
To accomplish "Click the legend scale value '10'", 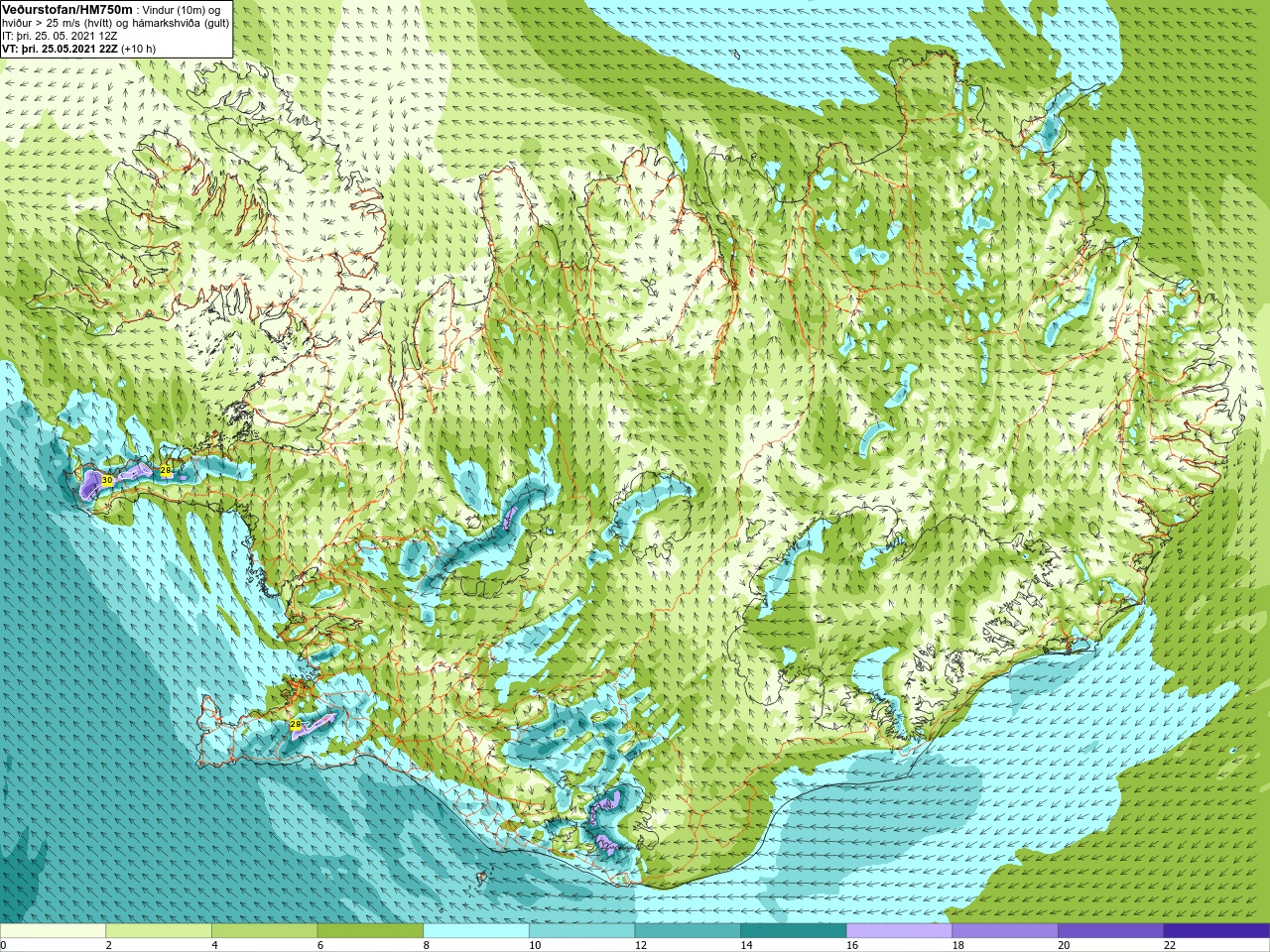I will pyautogui.click(x=535, y=945).
